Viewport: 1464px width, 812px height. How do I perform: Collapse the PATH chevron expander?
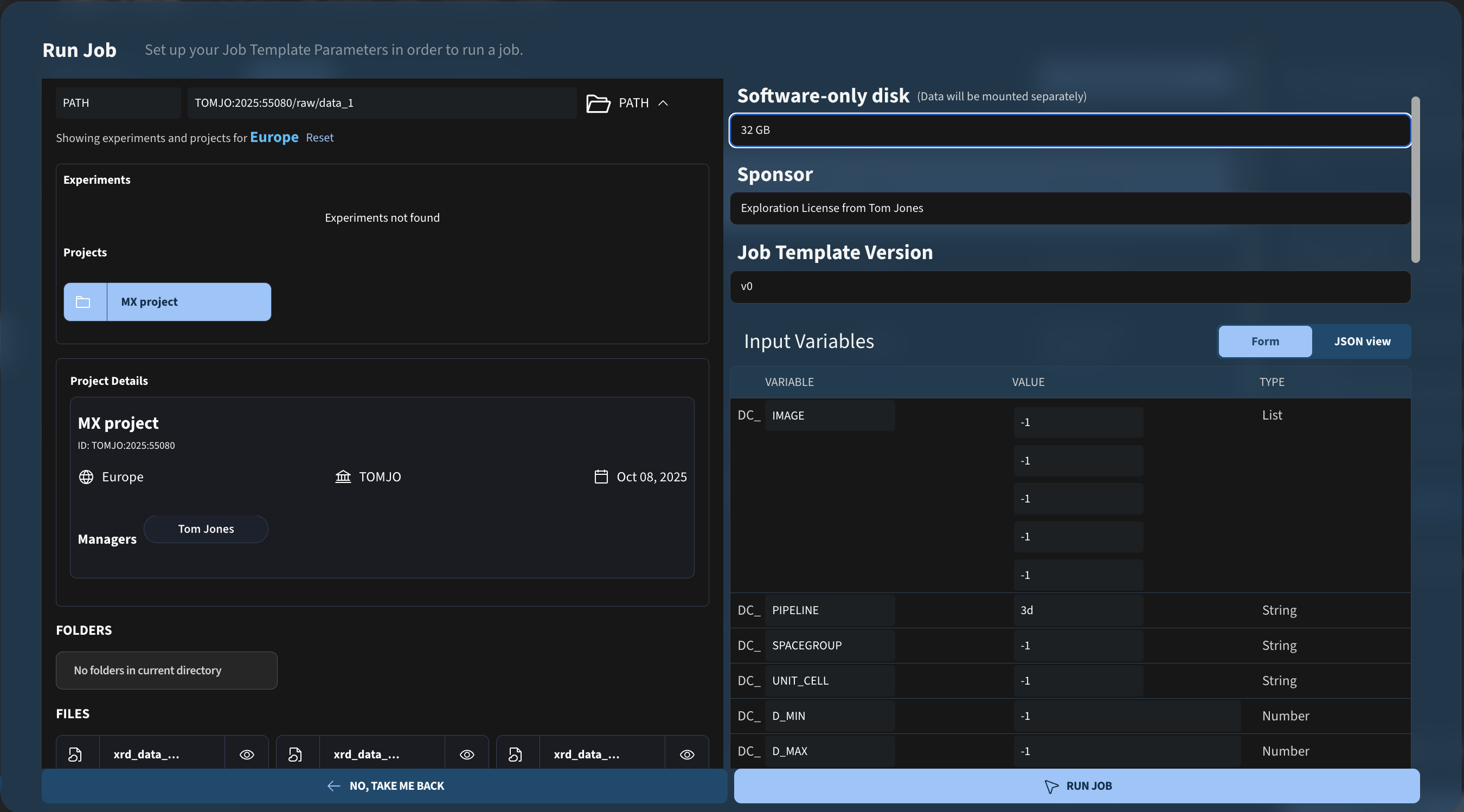pos(663,104)
